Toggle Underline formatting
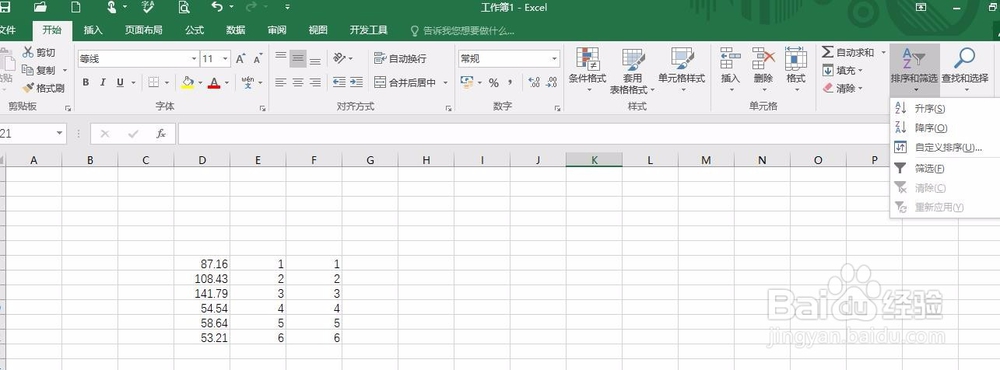The image size is (1000, 370). [x=120, y=82]
